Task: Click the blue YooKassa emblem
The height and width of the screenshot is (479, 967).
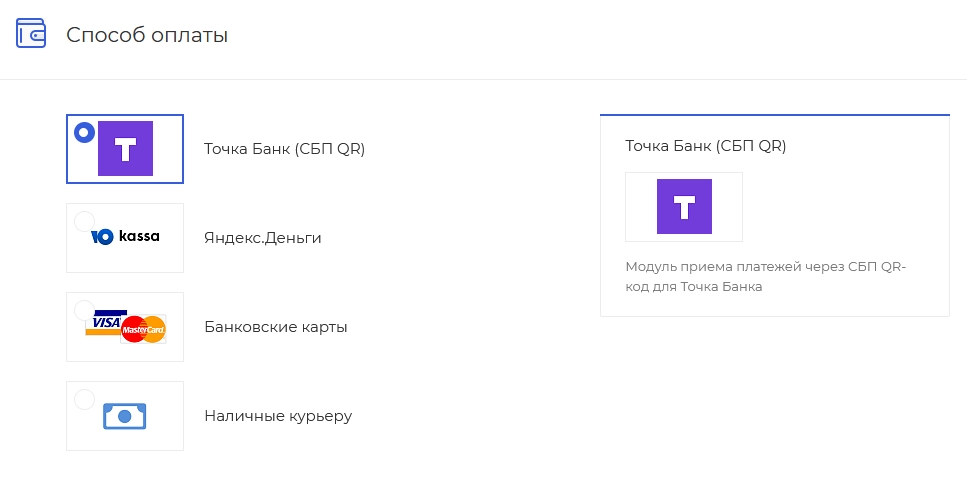Action: click(x=101, y=237)
